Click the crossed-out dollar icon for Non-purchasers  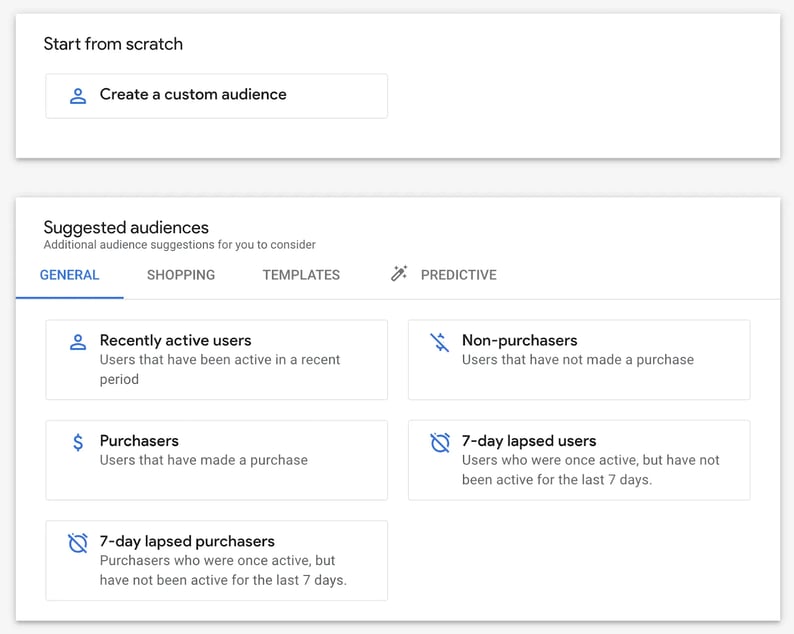point(440,342)
